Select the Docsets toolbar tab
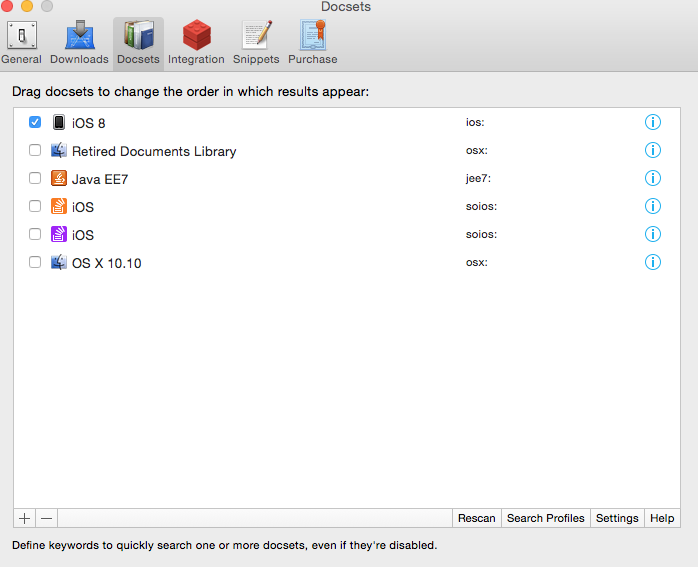The image size is (698, 567). click(x=138, y=43)
